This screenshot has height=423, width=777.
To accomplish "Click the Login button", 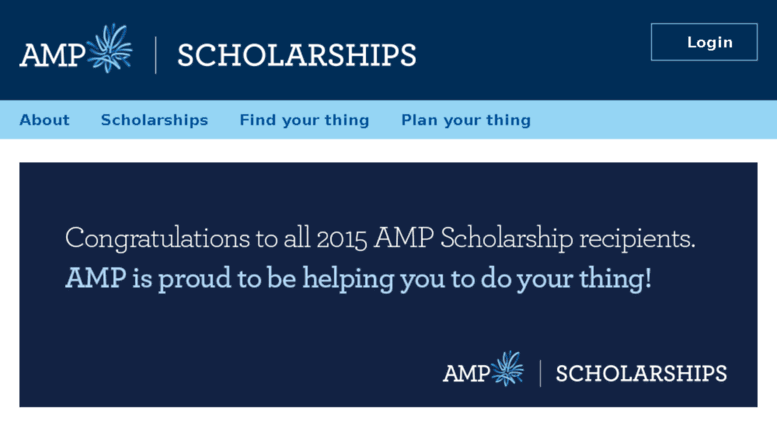I will coord(704,42).
